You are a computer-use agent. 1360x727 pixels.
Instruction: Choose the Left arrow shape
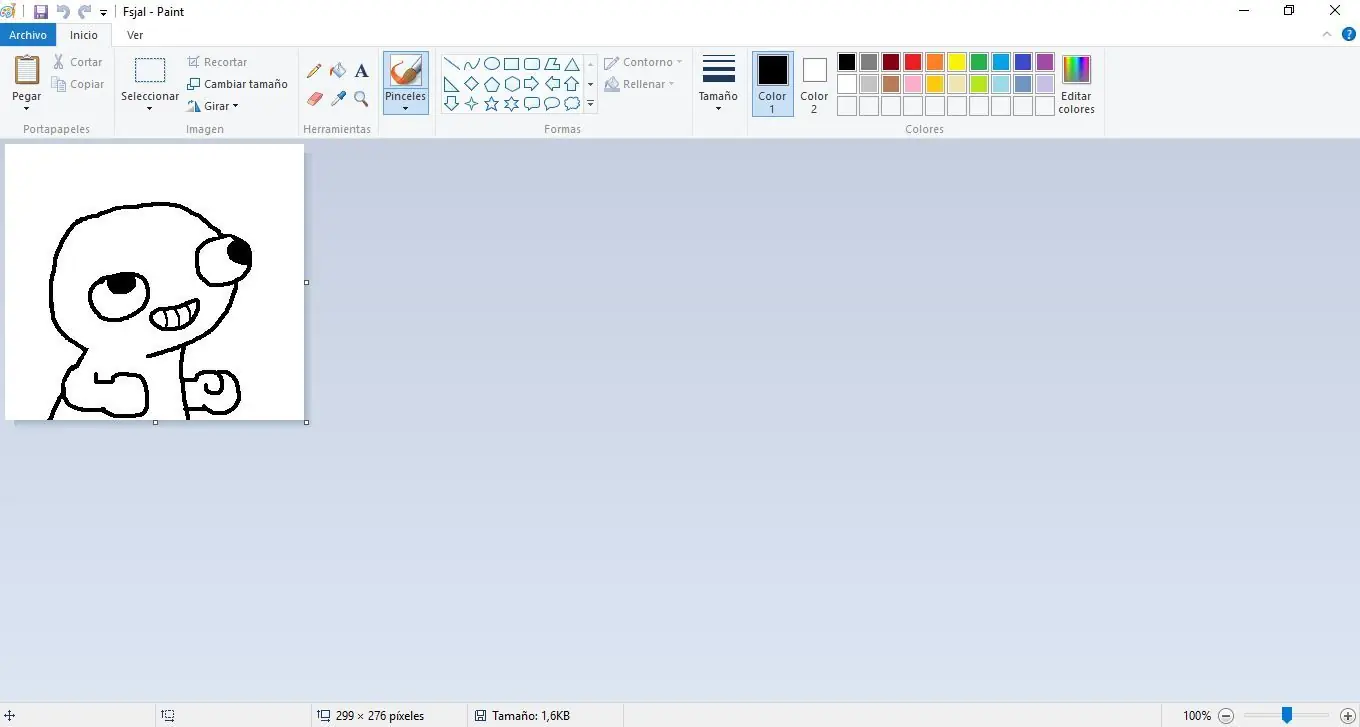552,84
